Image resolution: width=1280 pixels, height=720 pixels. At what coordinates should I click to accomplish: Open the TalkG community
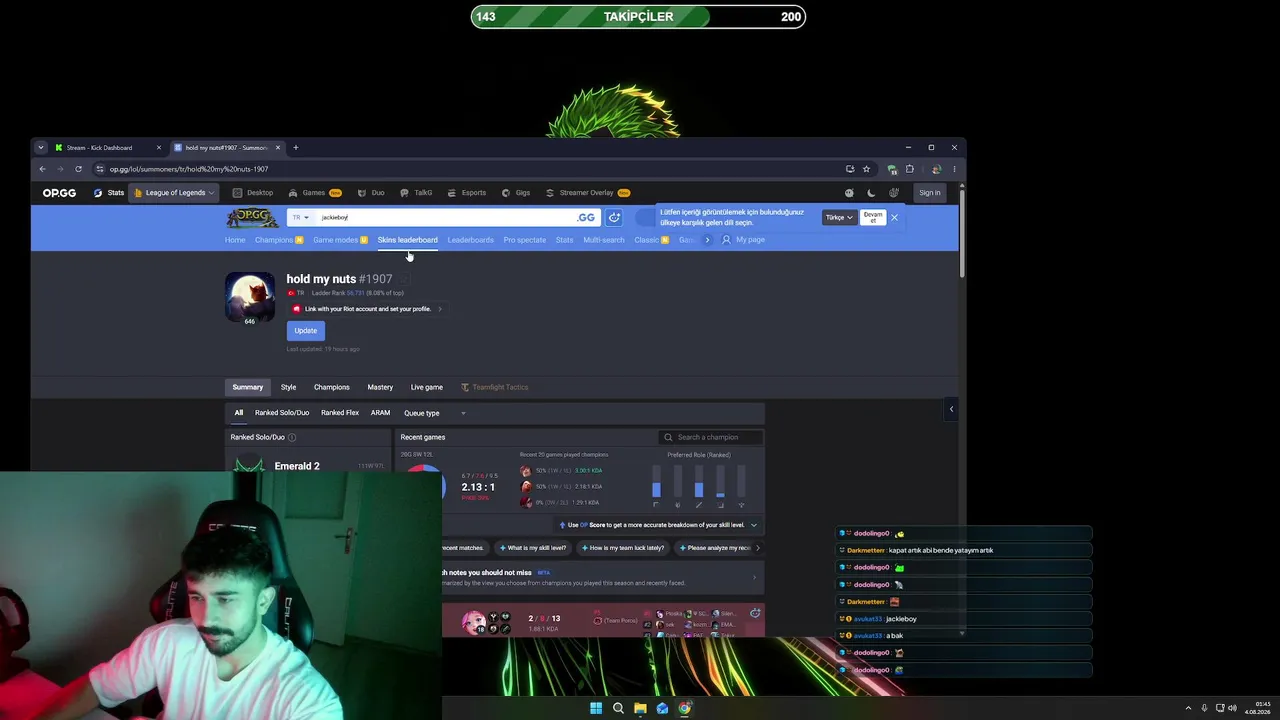point(416,193)
